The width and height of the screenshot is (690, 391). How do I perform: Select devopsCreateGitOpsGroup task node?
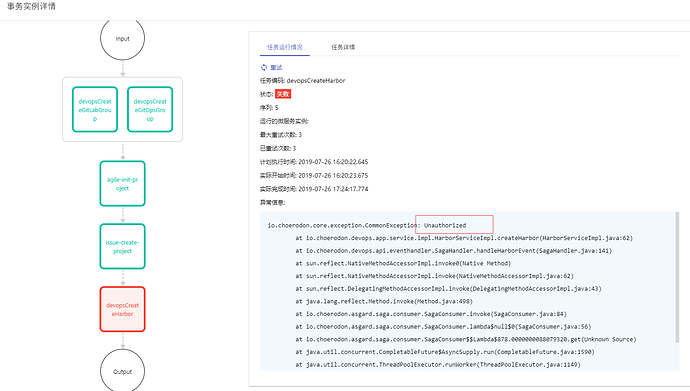point(150,110)
